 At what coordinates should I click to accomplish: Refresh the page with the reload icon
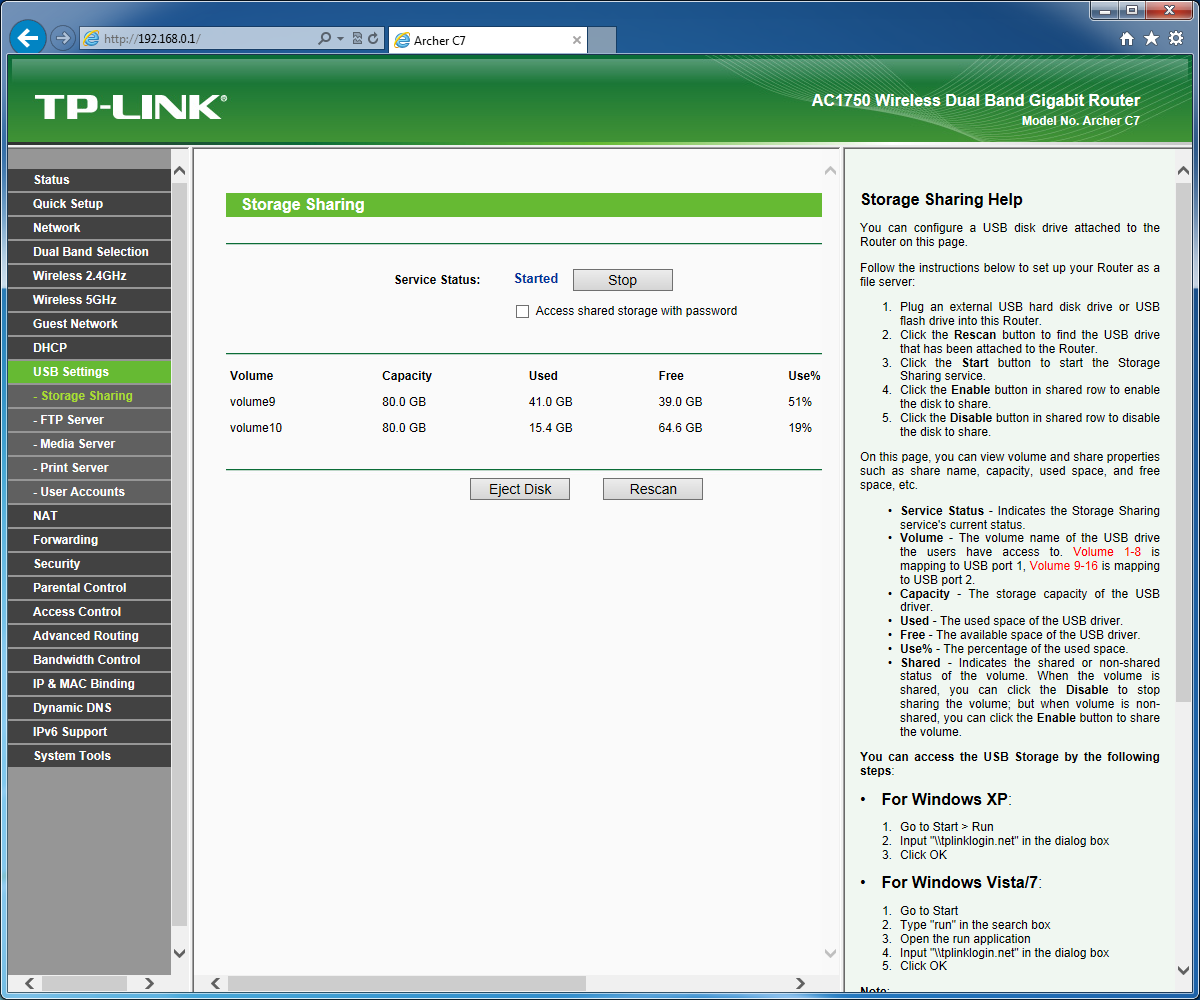[373, 39]
